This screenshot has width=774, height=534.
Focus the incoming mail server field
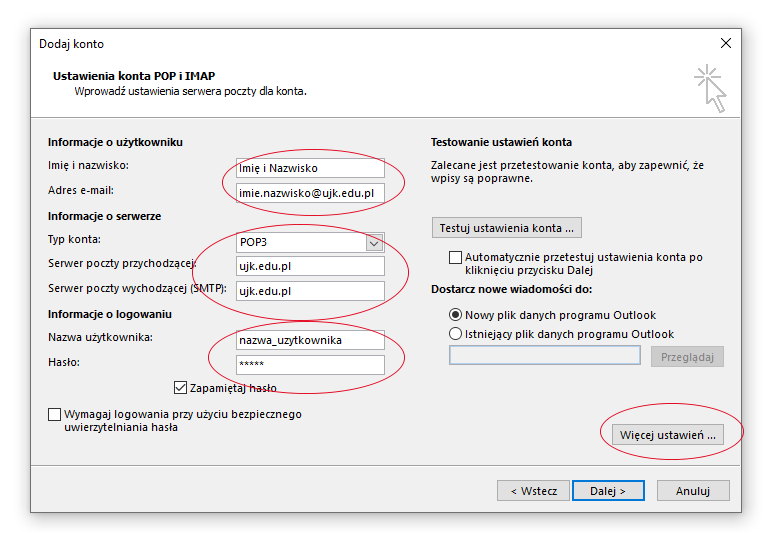click(x=309, y=266)
